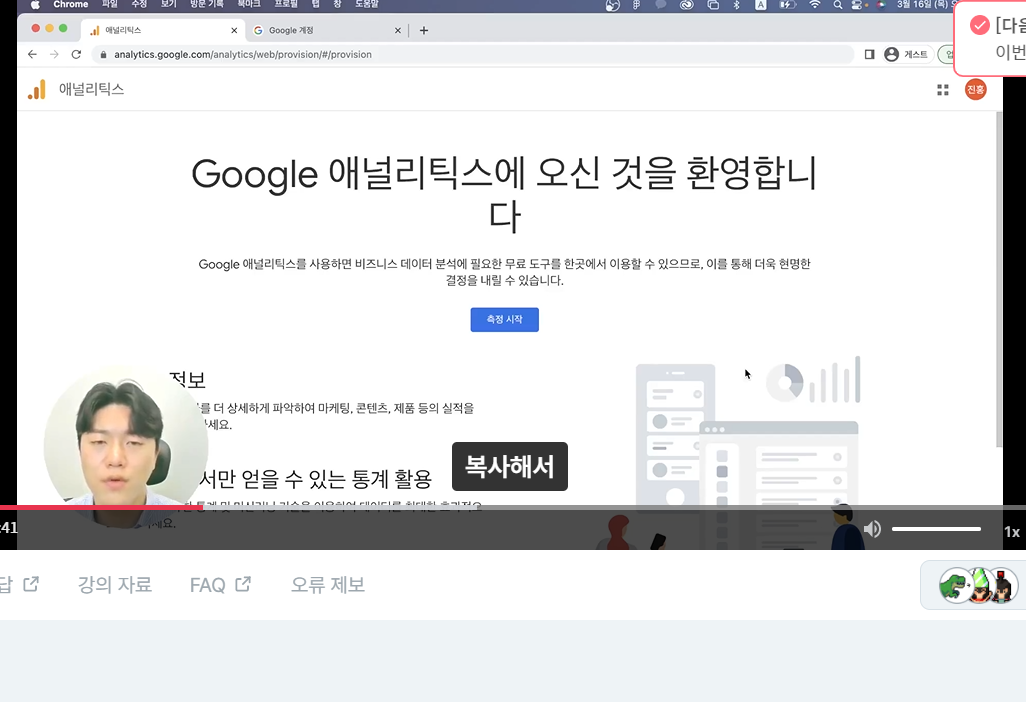Image resolution: width=1026 pixels, height=702 pixels.
Task: Click the red window close dot
Action: [35, 28]
